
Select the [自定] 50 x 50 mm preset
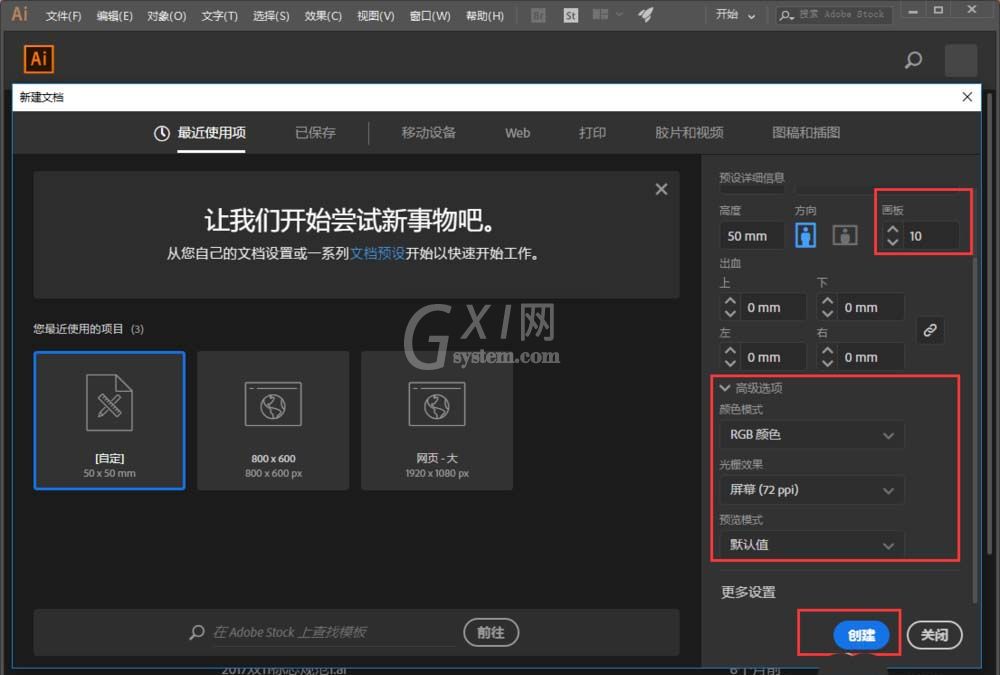coord(110,420)
